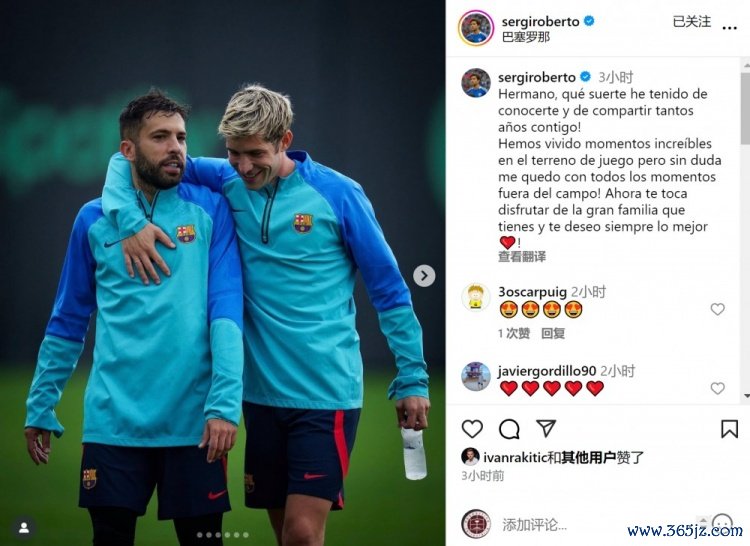Like 3oscarpuig's comment heart
750x546 pixels.
(x=717, y=309)
